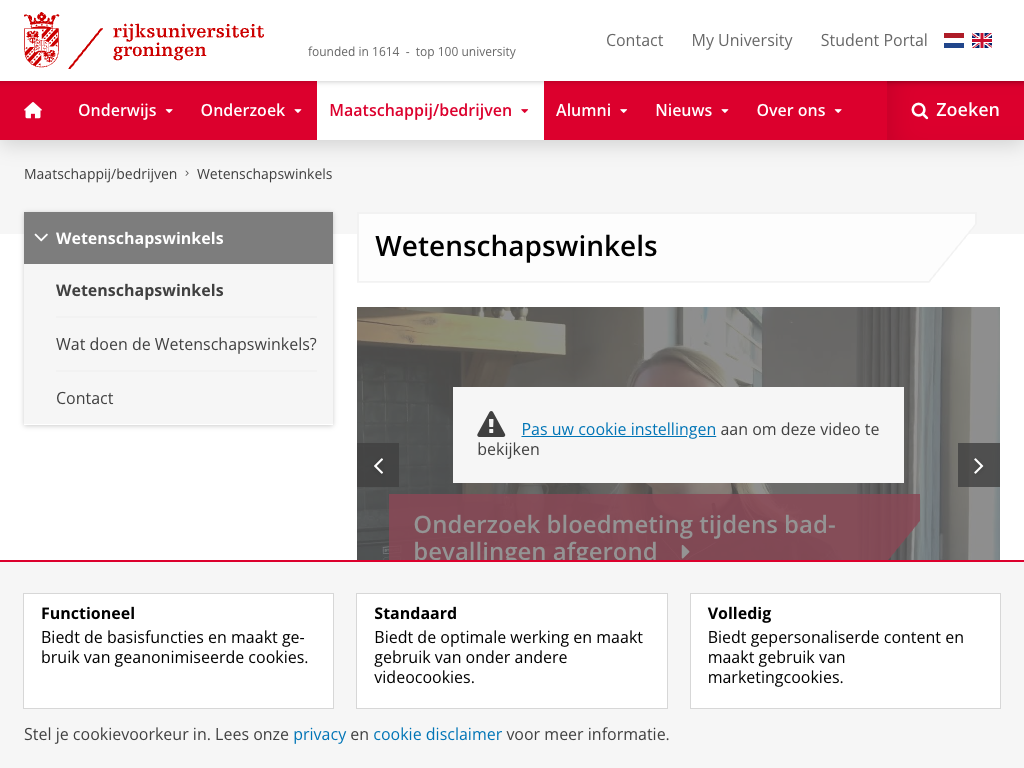The width and height of the screenshot is (1024, 768).
Task: Switch to English via UK flag icon
Action: point(982,41)
